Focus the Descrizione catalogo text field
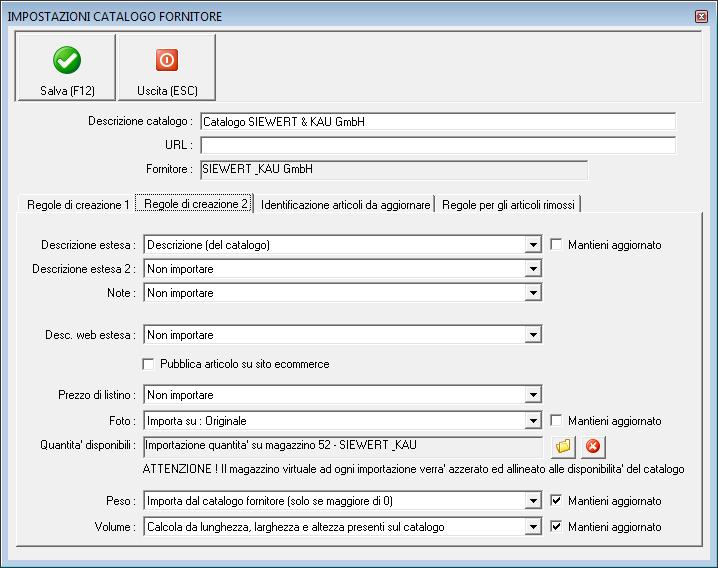 point(438,121)
